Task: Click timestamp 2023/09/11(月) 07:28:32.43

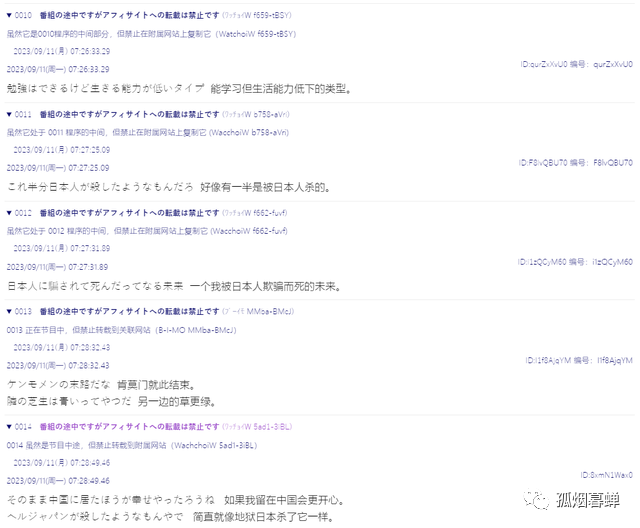Action: coord(62,348)
